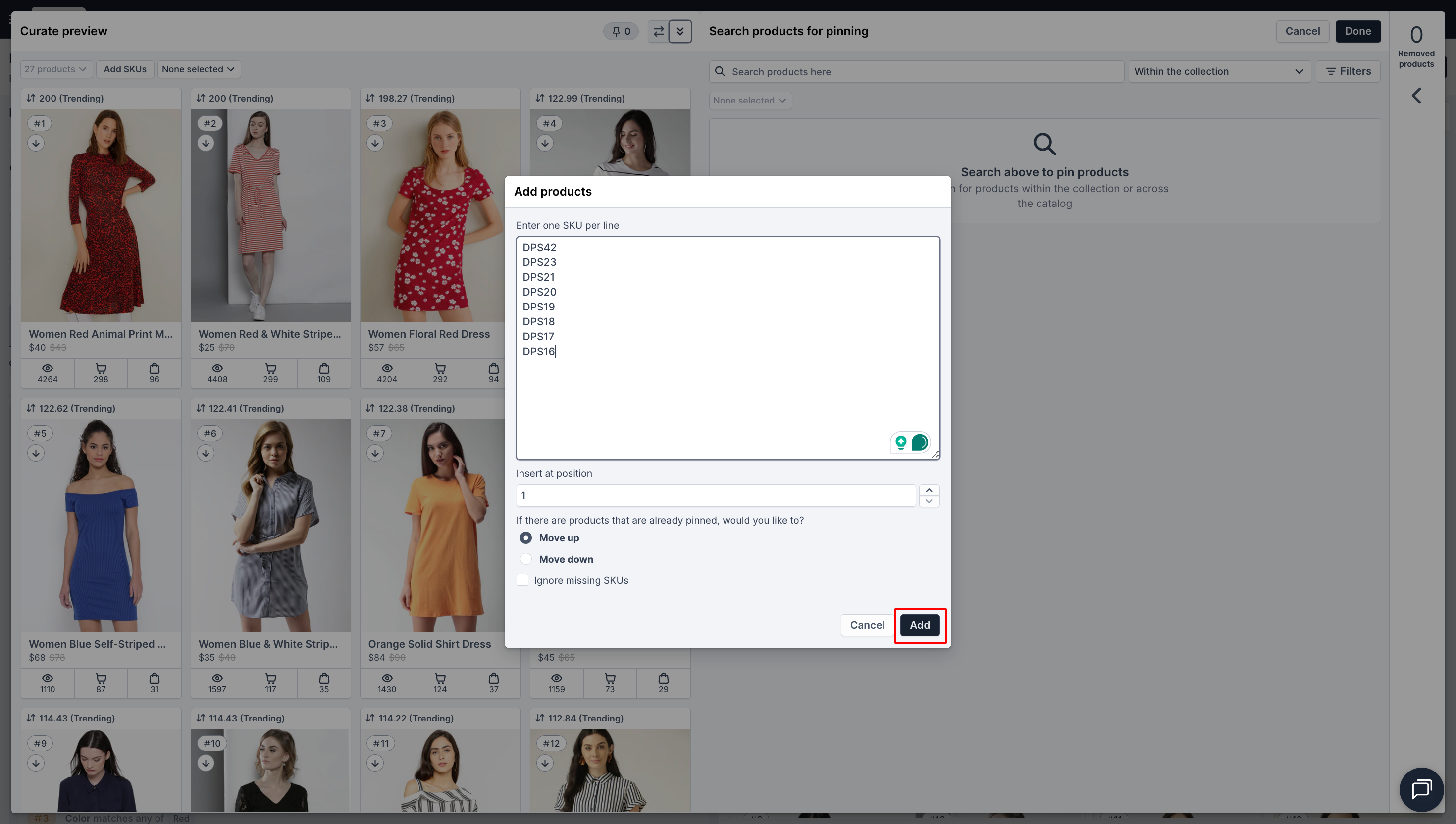Check the Ignore missing SKUs checkbox
The height and width of the screenshot is (824, 1456).
522,580
